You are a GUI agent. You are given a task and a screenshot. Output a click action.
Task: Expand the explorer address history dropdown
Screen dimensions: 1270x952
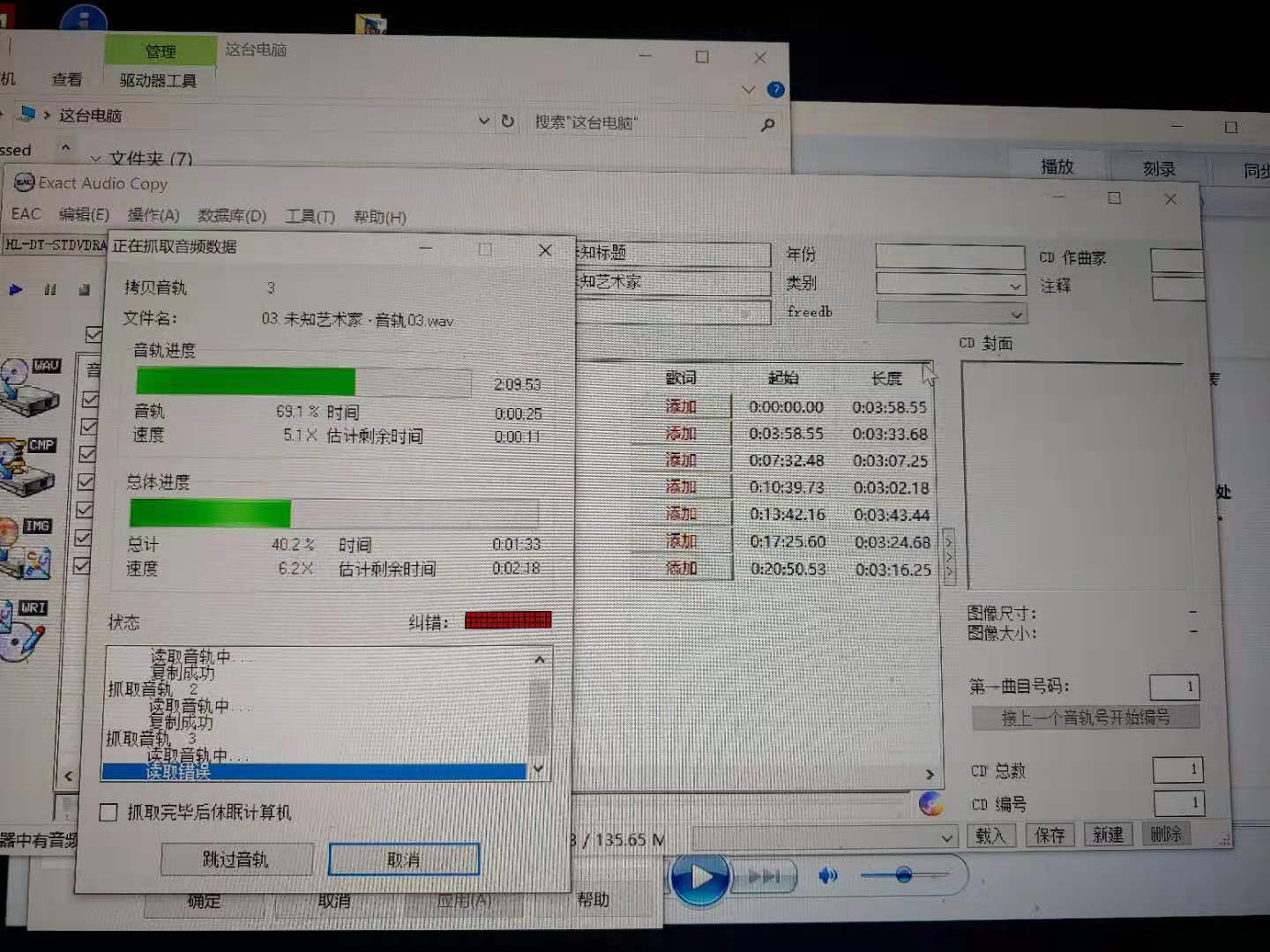(483, 121)
